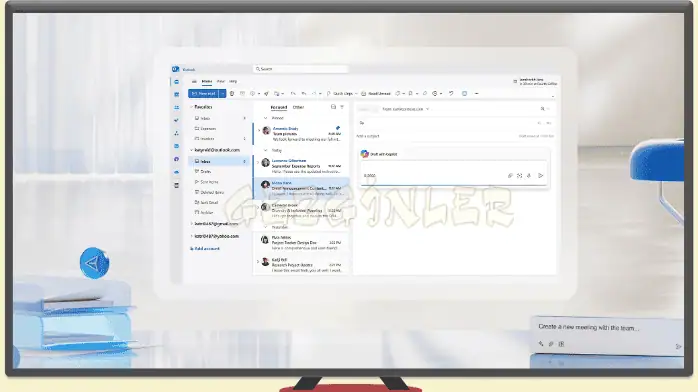The width and height of the screenshot is (698, 392).
Task: Open the OneDrive cloud icon in the app rail
Action: pos(177,172)
